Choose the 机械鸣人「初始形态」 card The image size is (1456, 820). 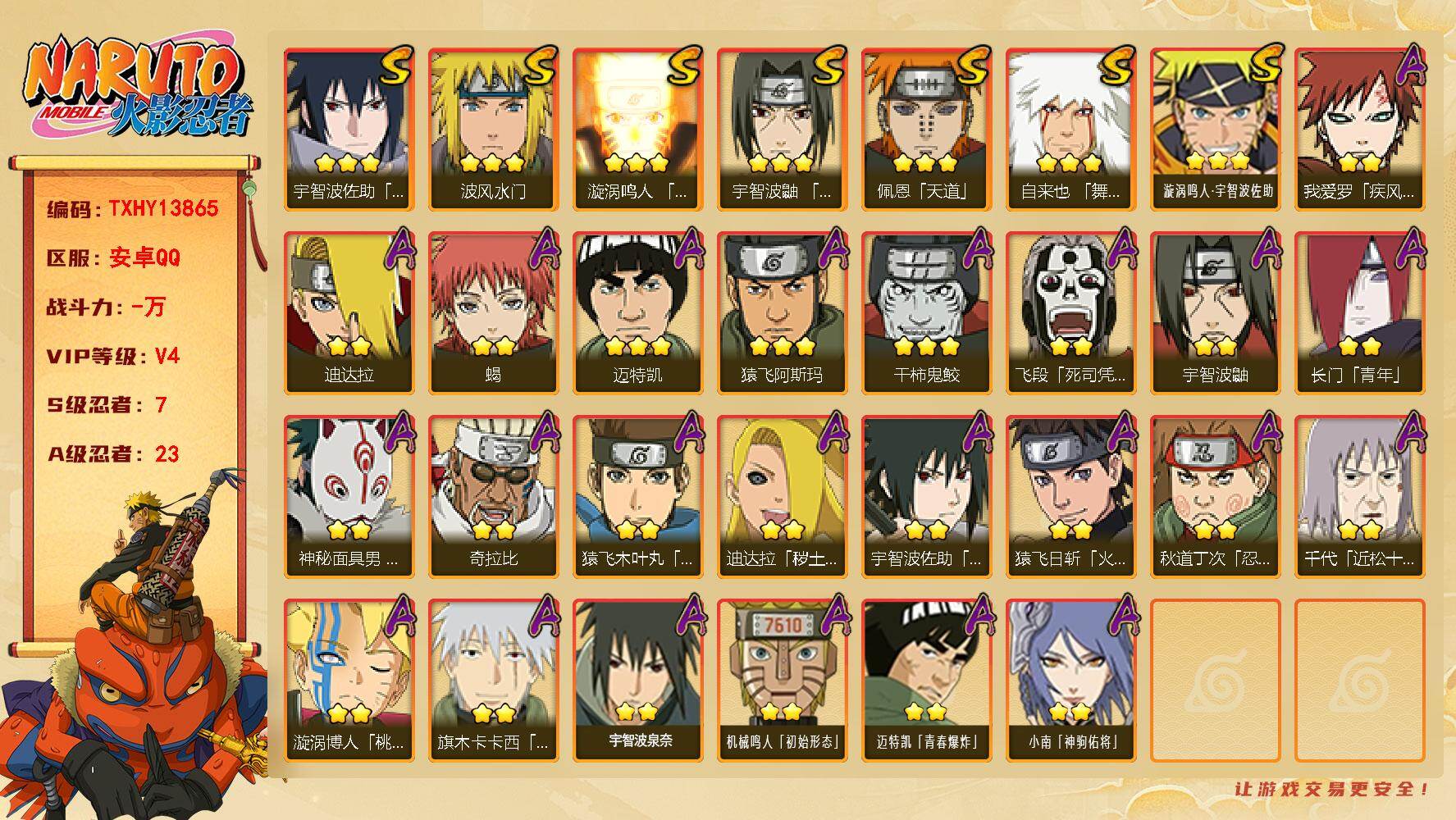click(782, 681)
